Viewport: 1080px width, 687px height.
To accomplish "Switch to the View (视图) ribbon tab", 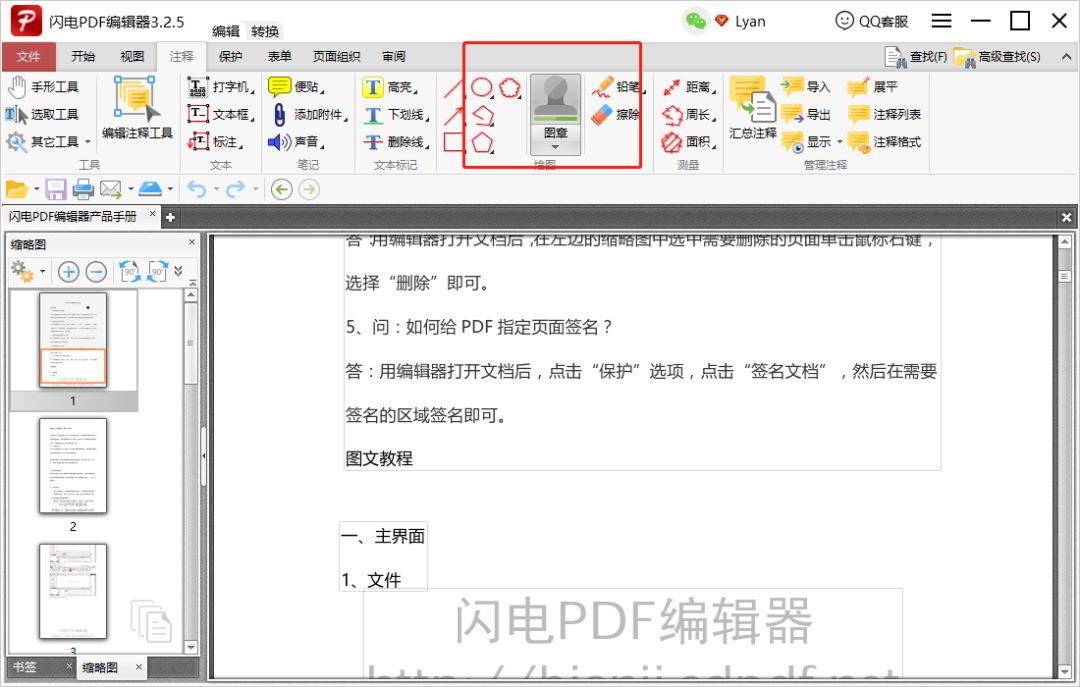I will pyautogui.click(x=132, y=57).
